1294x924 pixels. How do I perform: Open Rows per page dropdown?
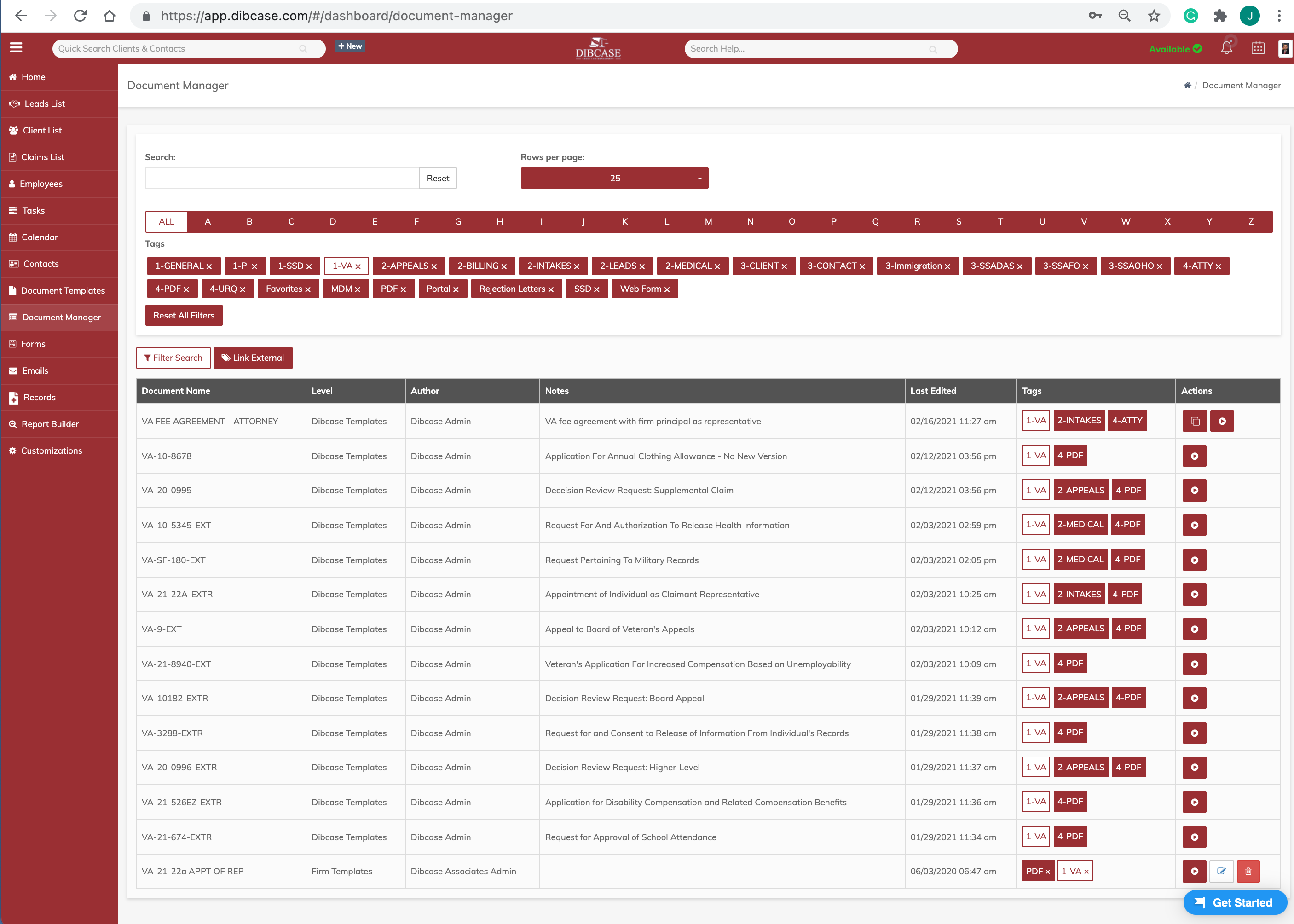[x=614, y=178]
